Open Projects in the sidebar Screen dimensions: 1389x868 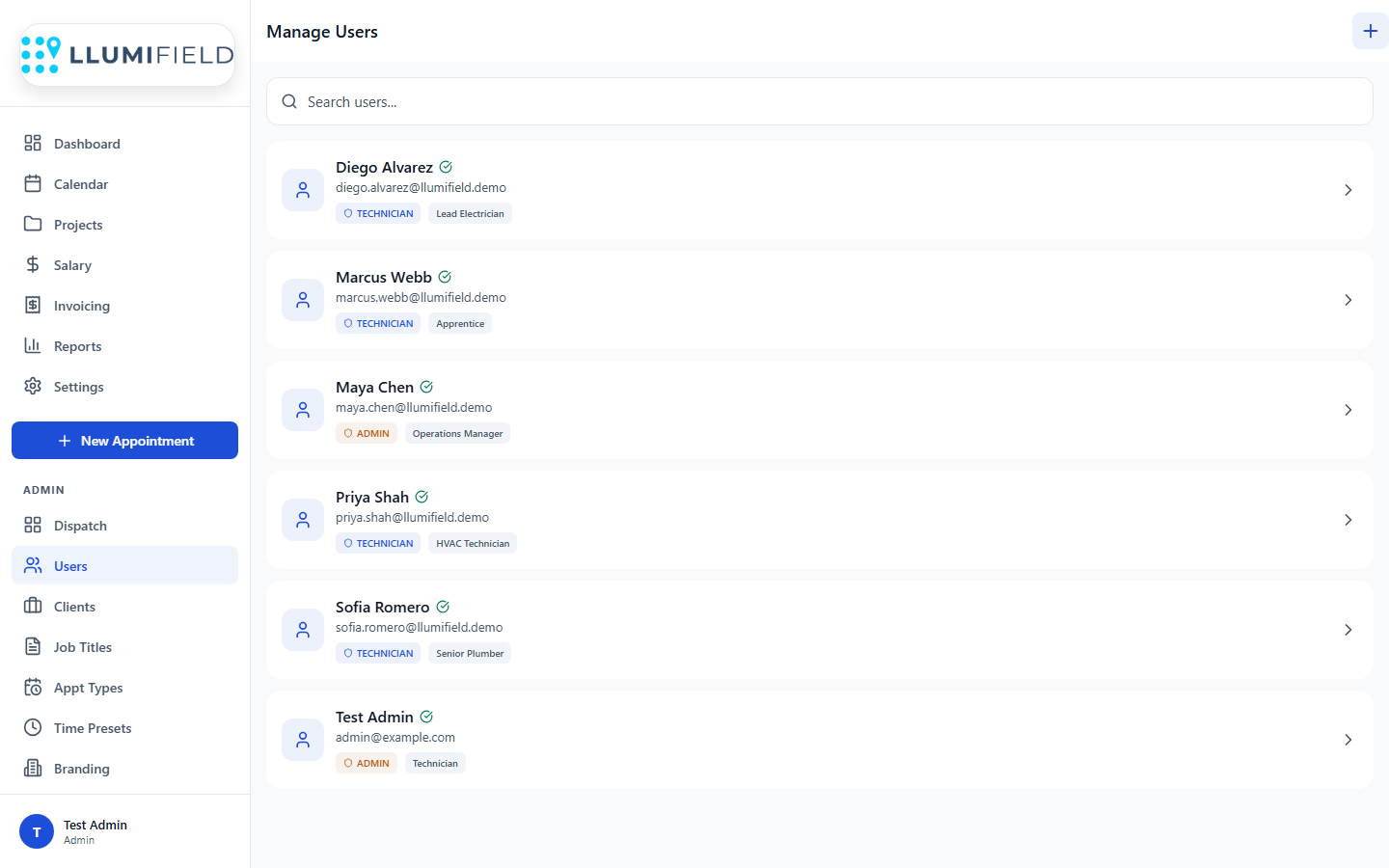(x=124, y=225)
